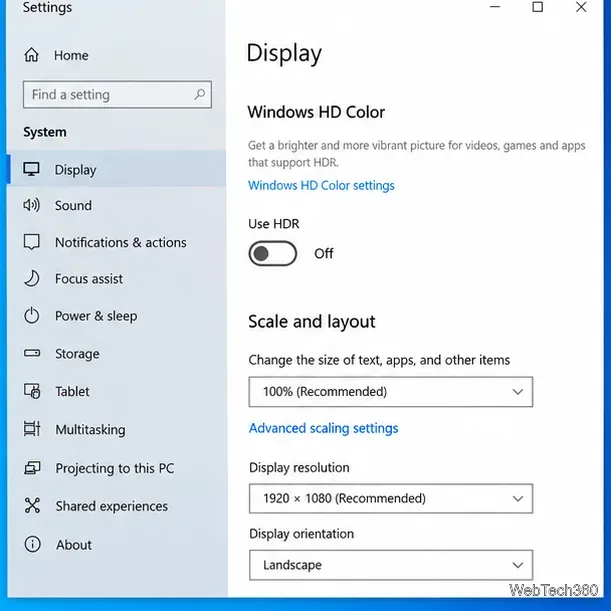Click the Display monitor icon in sidebar

pyautogui.click(x=31, y=170)
